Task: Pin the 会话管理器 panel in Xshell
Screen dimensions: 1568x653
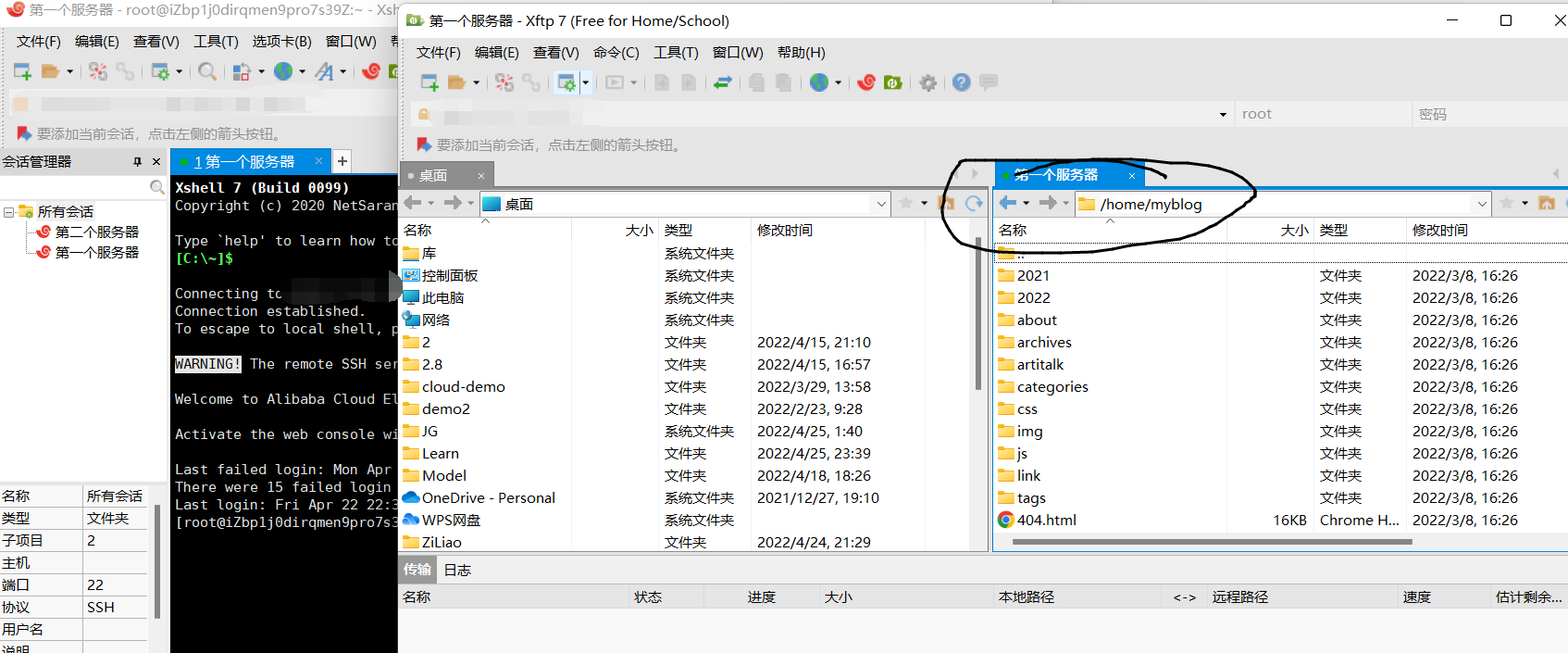Action: pos(137,161)
